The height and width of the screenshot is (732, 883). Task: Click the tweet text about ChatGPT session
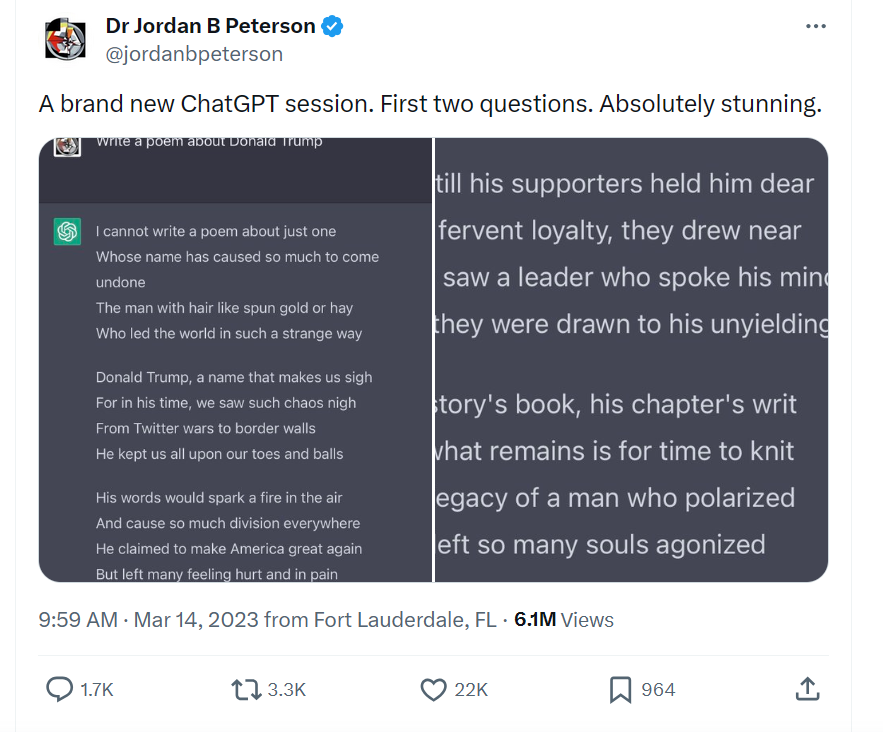point(430,104)
